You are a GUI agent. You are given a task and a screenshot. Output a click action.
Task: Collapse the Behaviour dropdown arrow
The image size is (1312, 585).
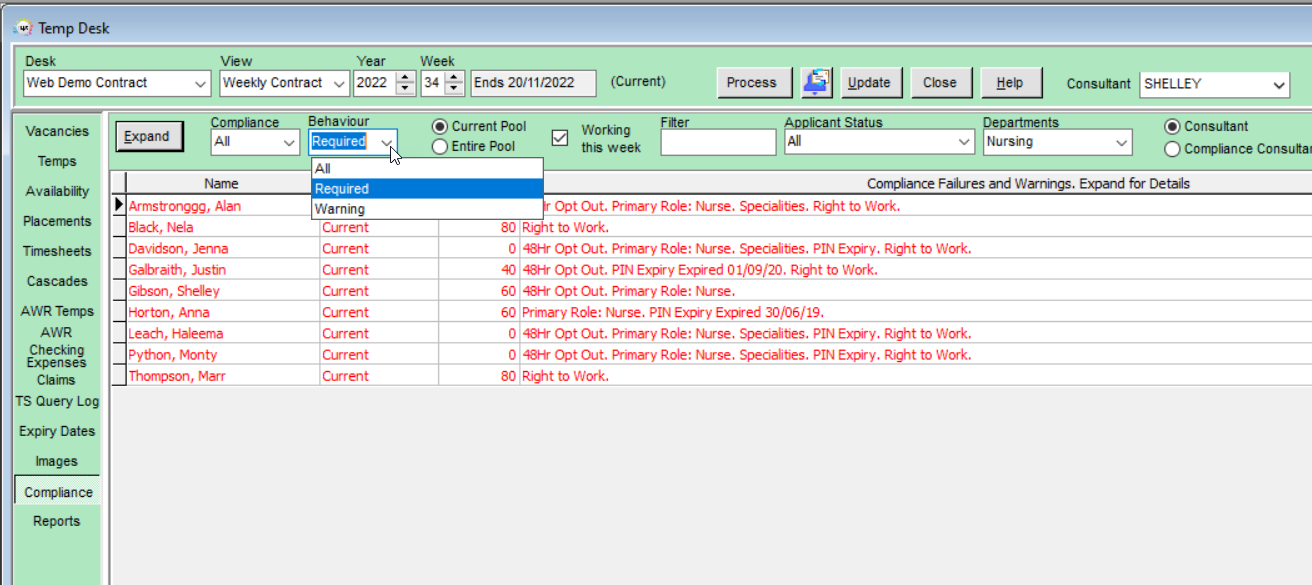pos(387,142)
